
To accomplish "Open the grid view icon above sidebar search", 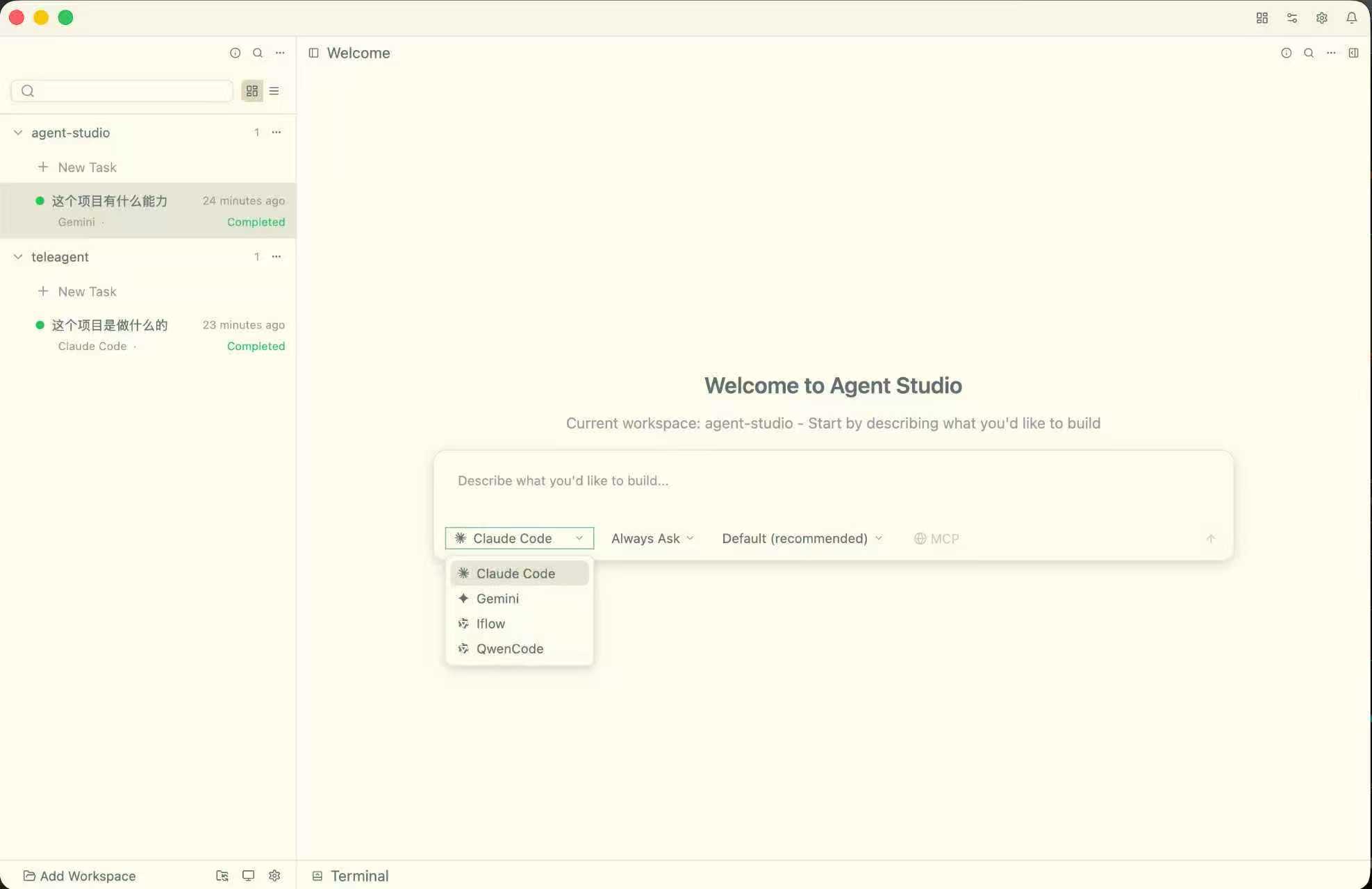I will pos(251,91).
